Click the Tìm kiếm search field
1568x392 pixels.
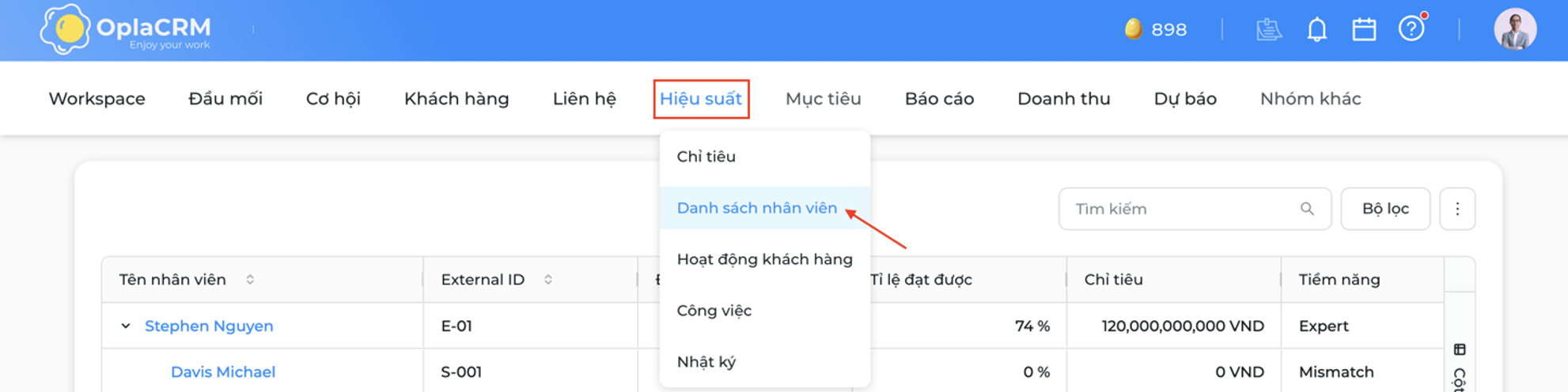(x=1195, y=209)
